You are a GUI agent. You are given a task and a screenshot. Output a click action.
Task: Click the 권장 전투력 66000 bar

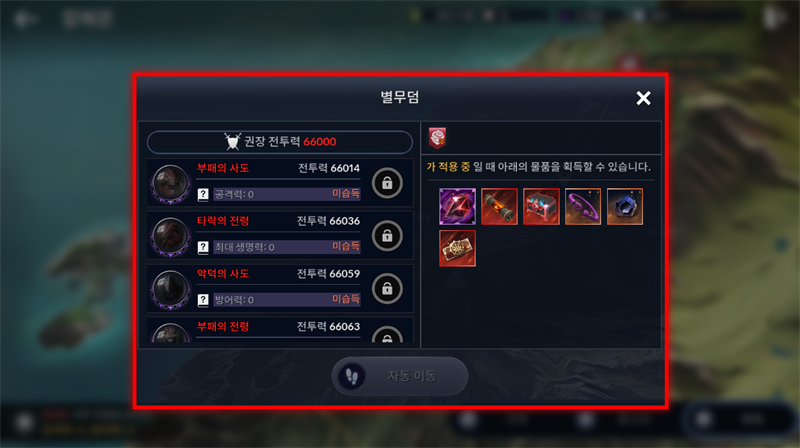(x=280, y=142)
